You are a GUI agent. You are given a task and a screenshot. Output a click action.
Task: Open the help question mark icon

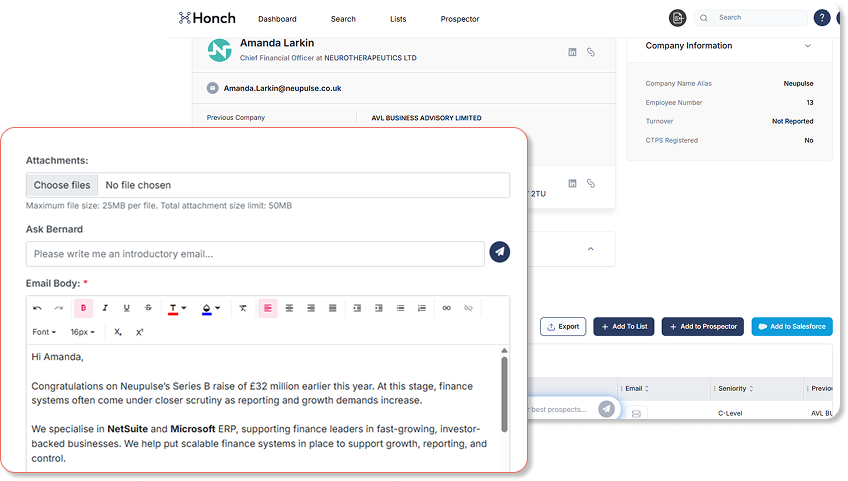coord(822,18)
